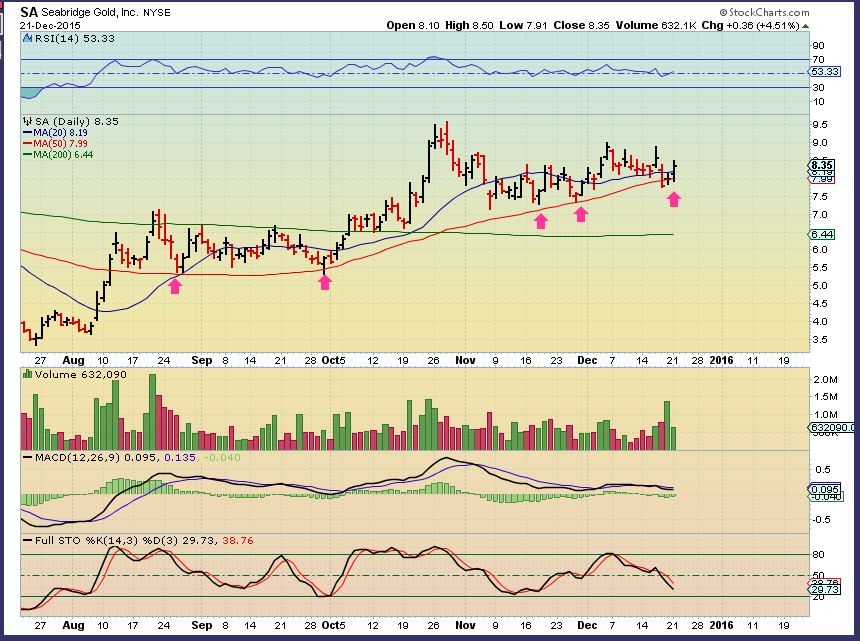Image resolution: width=860 pixels, height=641 pixels.
Task: Click the bold SA ticker symbol
Action: (29, 12)
